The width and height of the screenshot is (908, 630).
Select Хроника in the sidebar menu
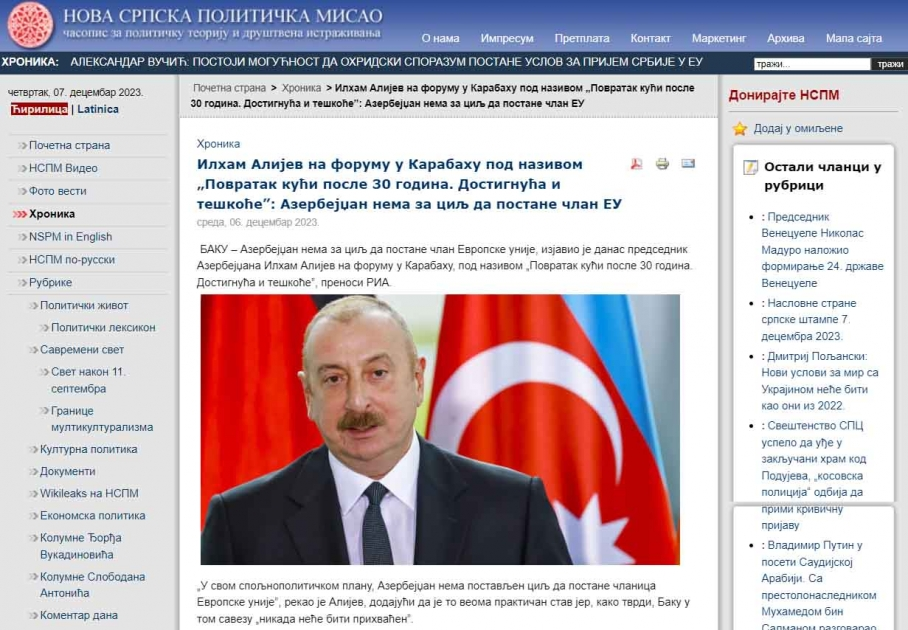[52, 214]
